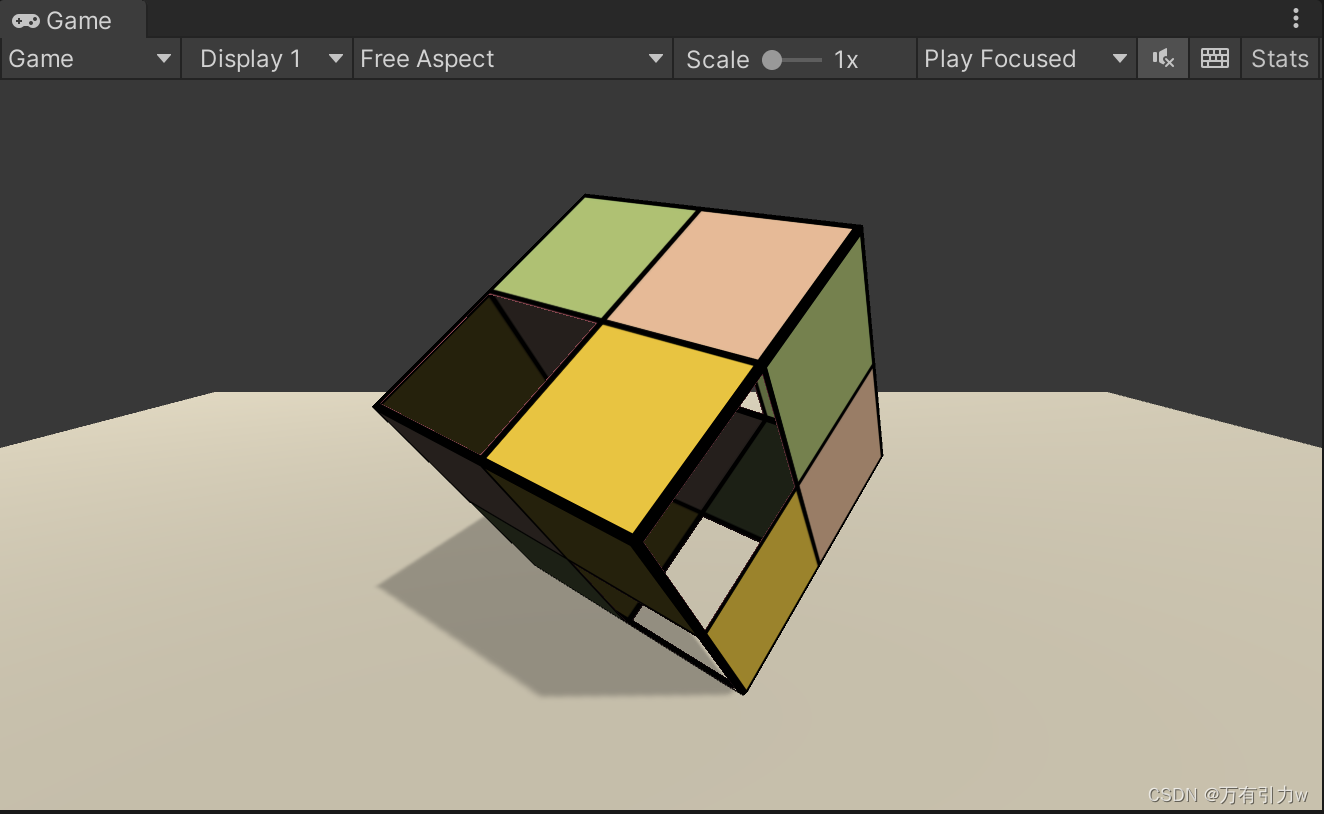Image resolution: width=1324 pixels, height=814 pixels.
Task: Open the Free Aspect resolution dropdown
Action: click(513, 59)
